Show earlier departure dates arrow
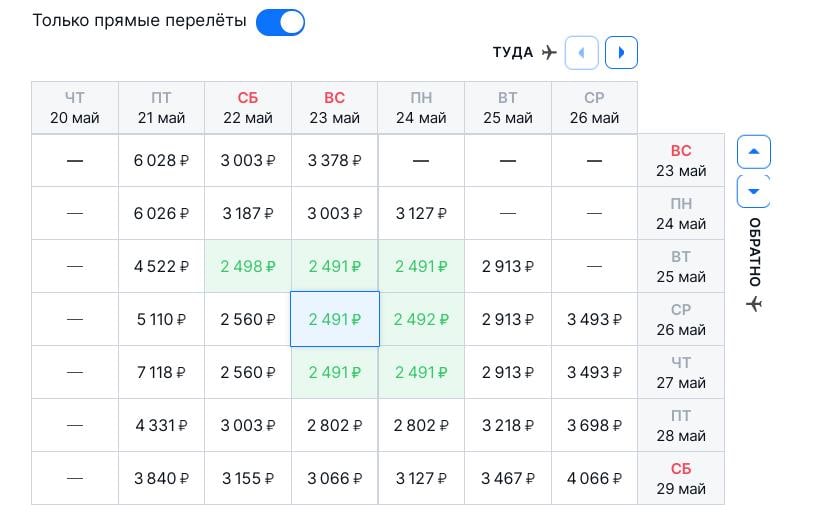 pyautogui.click(x=582, y=52)
